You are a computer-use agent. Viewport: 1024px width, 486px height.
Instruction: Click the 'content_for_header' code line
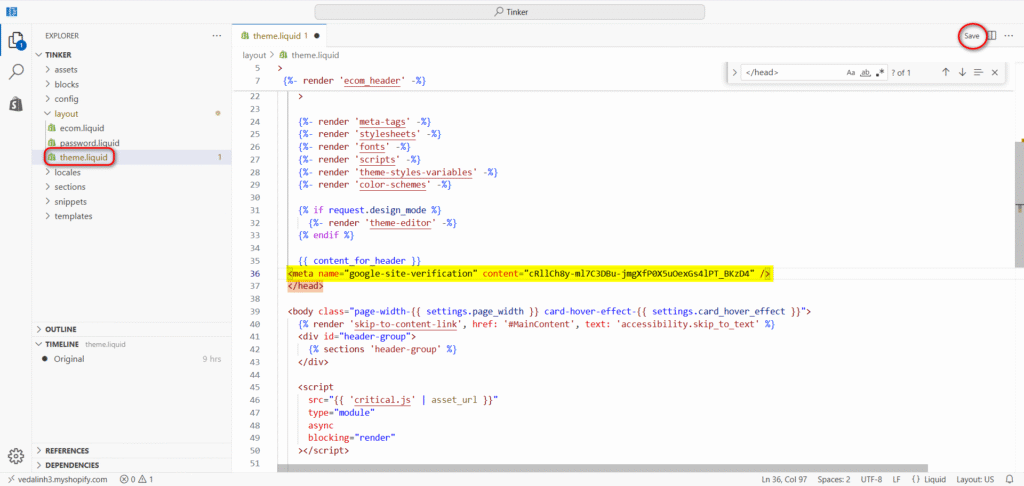tap(359, 261)
